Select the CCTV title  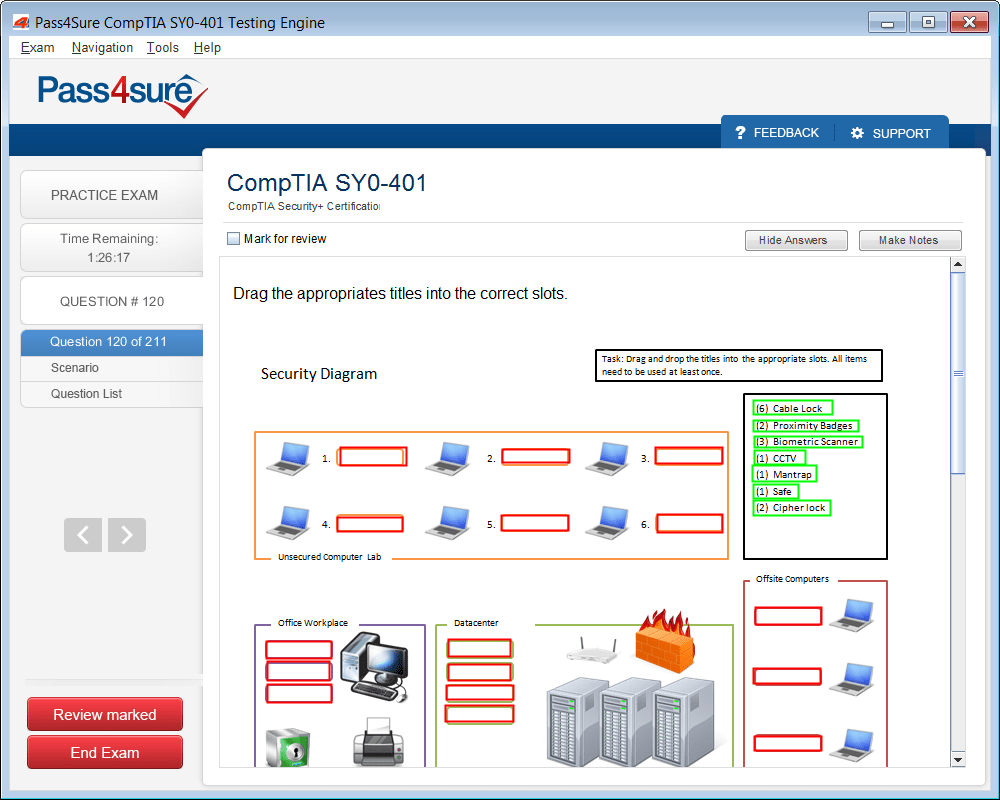(x=779, y=458)
